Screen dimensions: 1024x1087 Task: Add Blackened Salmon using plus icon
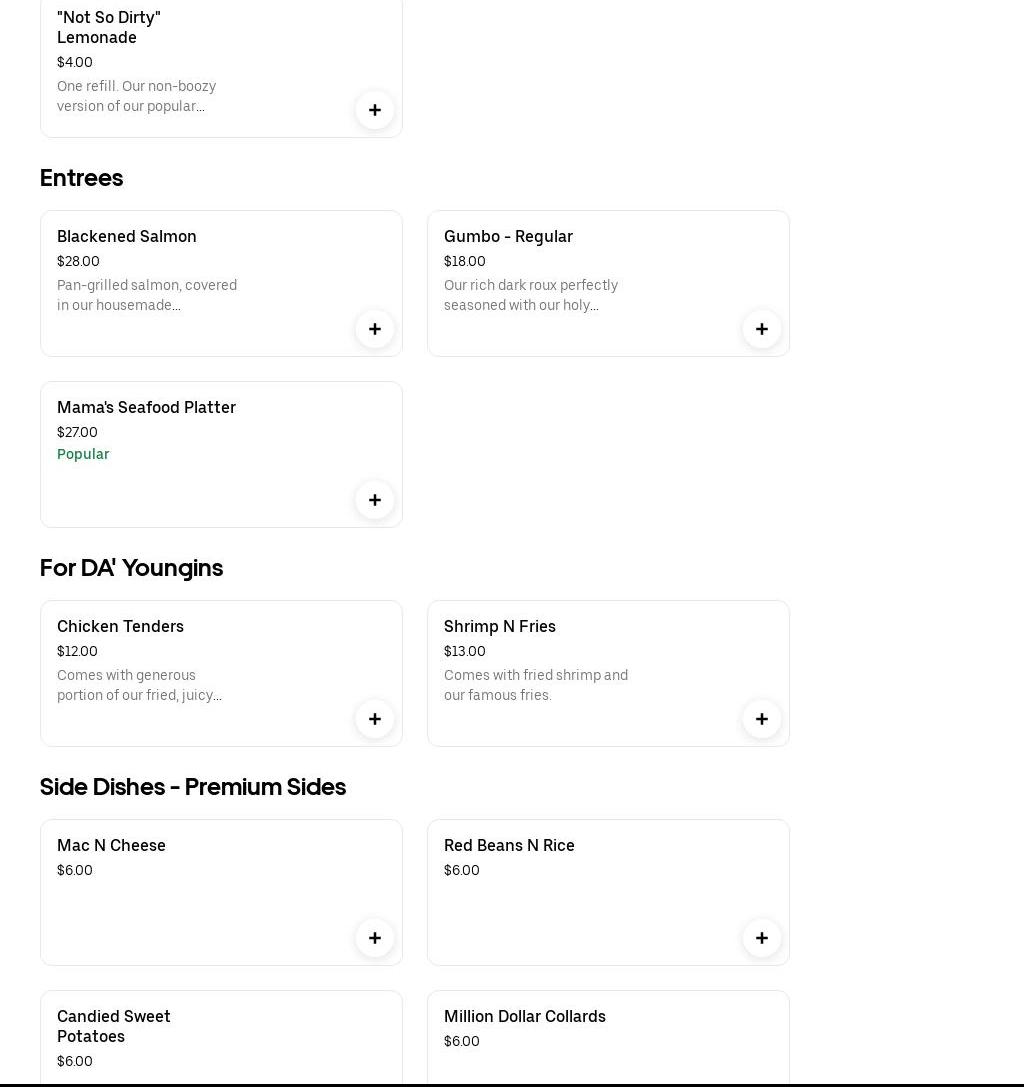pos(375,329)
